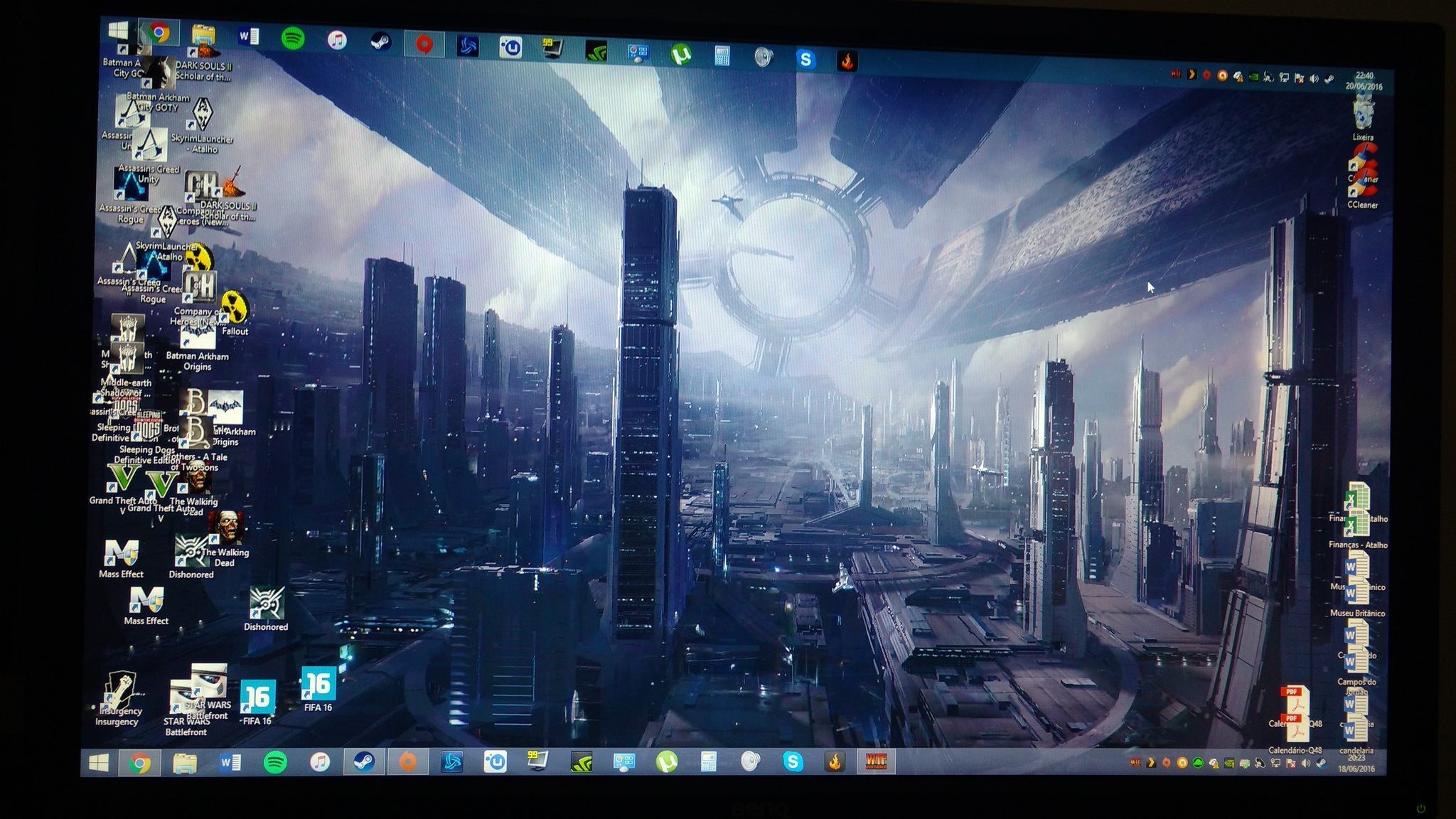
Task: Switch to Steam in the bottom taskbar
Action: [x=364, y=763]
